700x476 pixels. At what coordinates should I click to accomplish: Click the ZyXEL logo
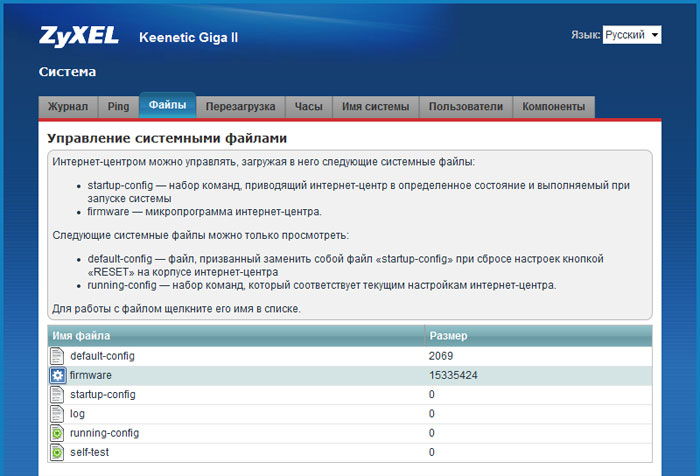pos(79,37)
